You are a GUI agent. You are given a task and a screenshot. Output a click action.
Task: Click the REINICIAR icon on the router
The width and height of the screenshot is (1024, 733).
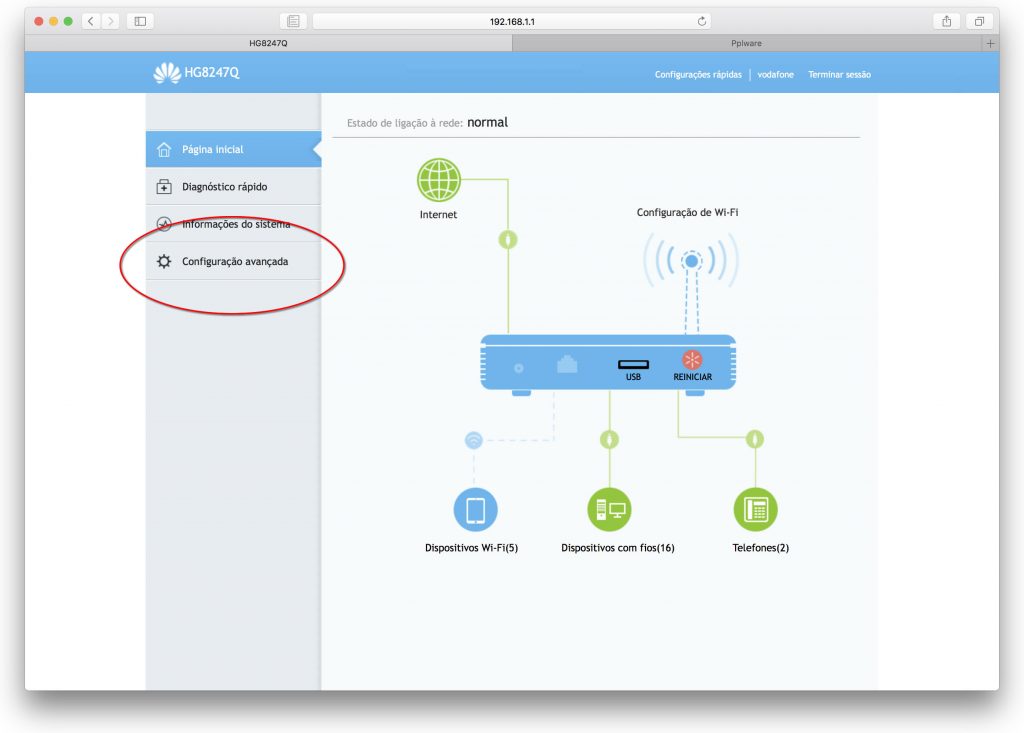[x=693, y=358]
